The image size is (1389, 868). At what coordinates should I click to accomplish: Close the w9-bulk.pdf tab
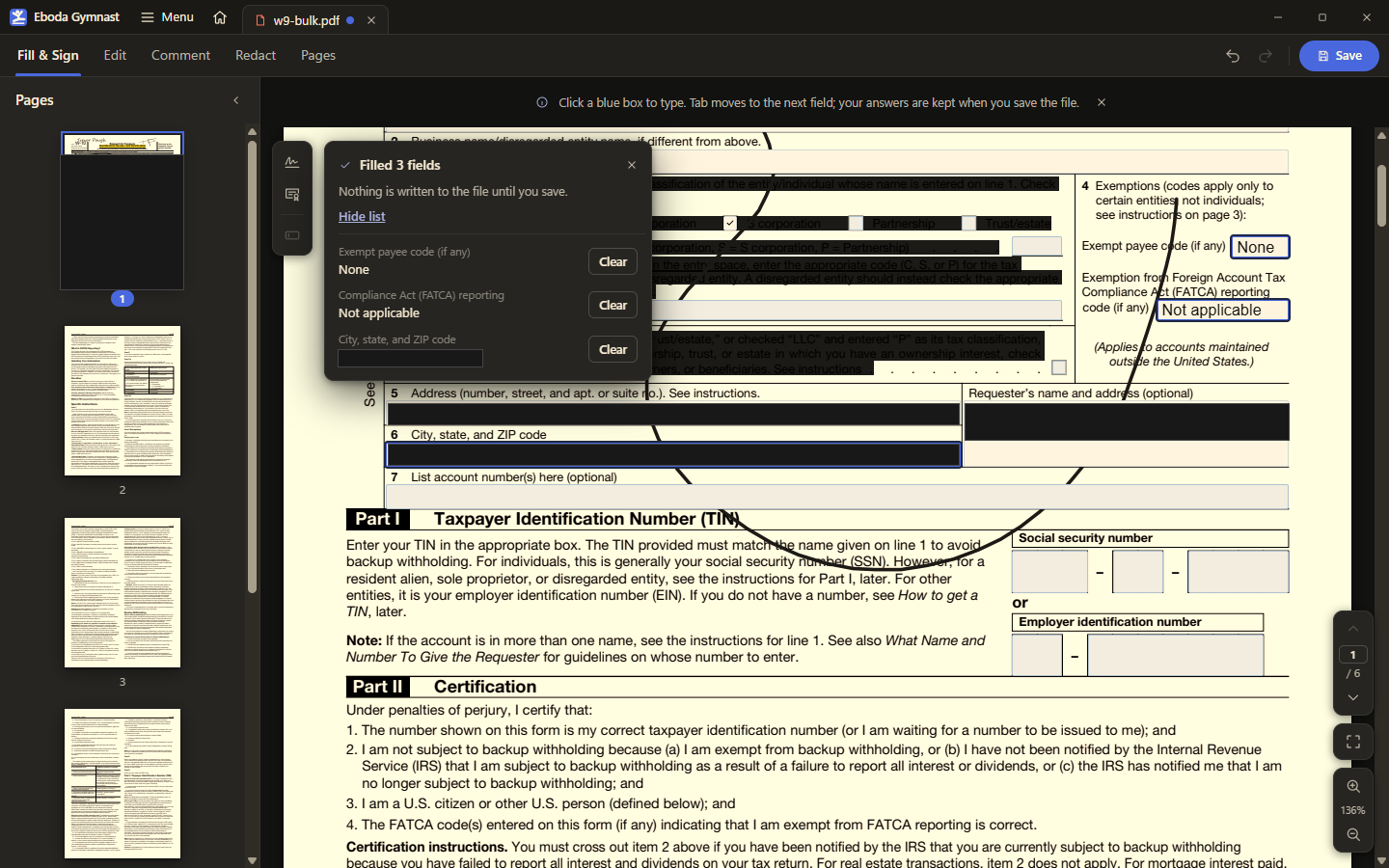point(371,20)
